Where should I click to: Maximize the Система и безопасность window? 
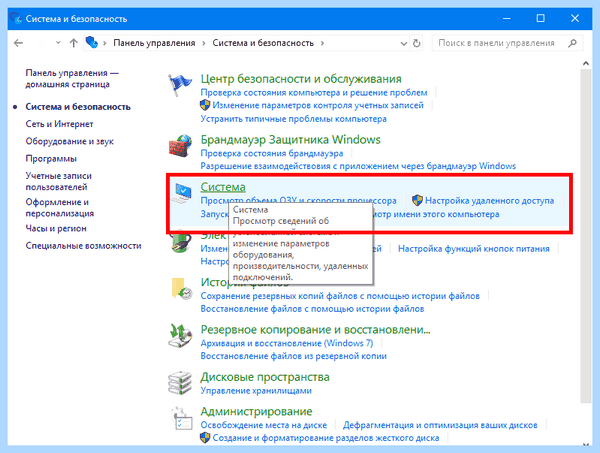point(540,18)
